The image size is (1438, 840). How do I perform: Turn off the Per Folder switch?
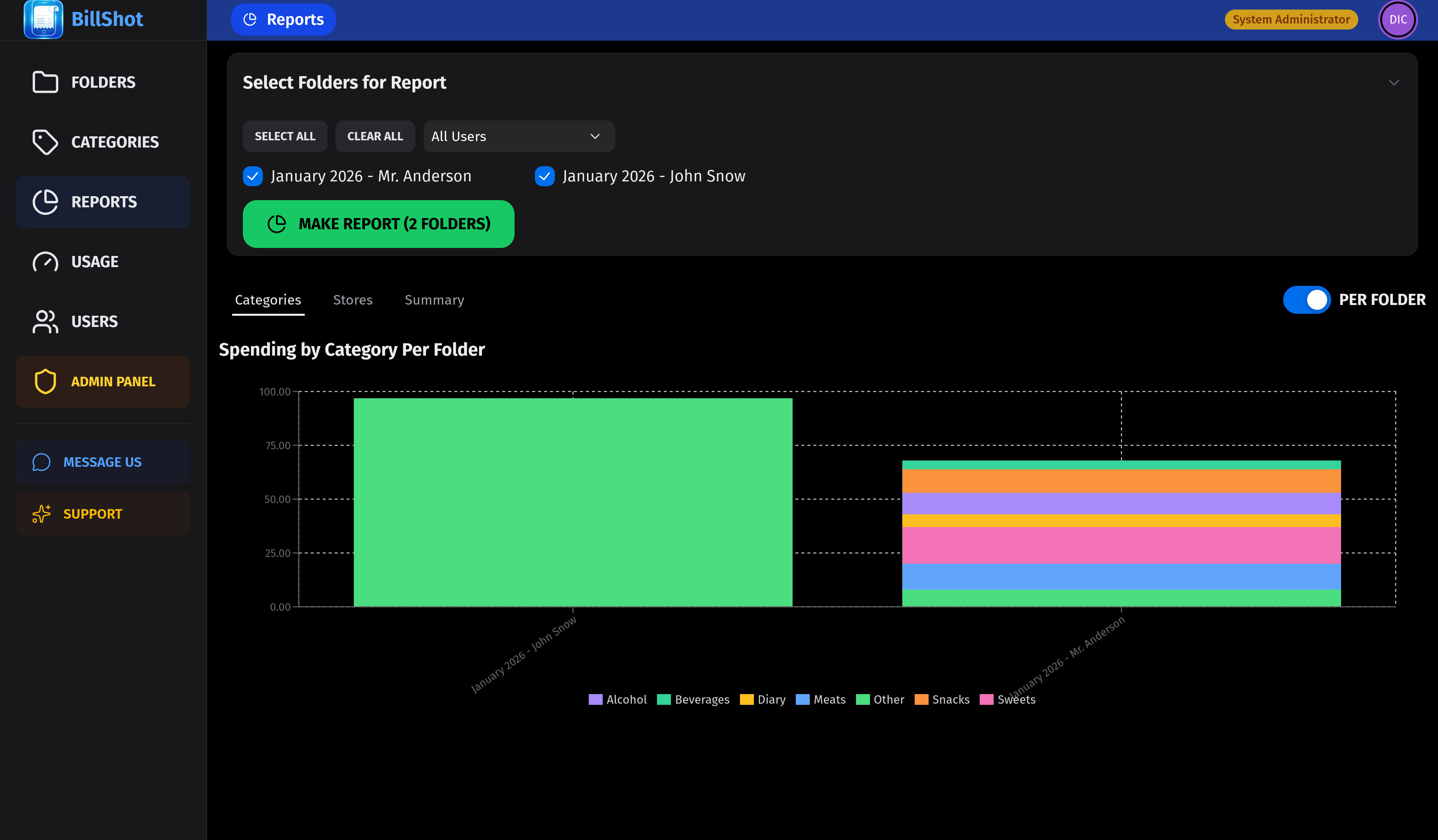[x=1307, y=299]
